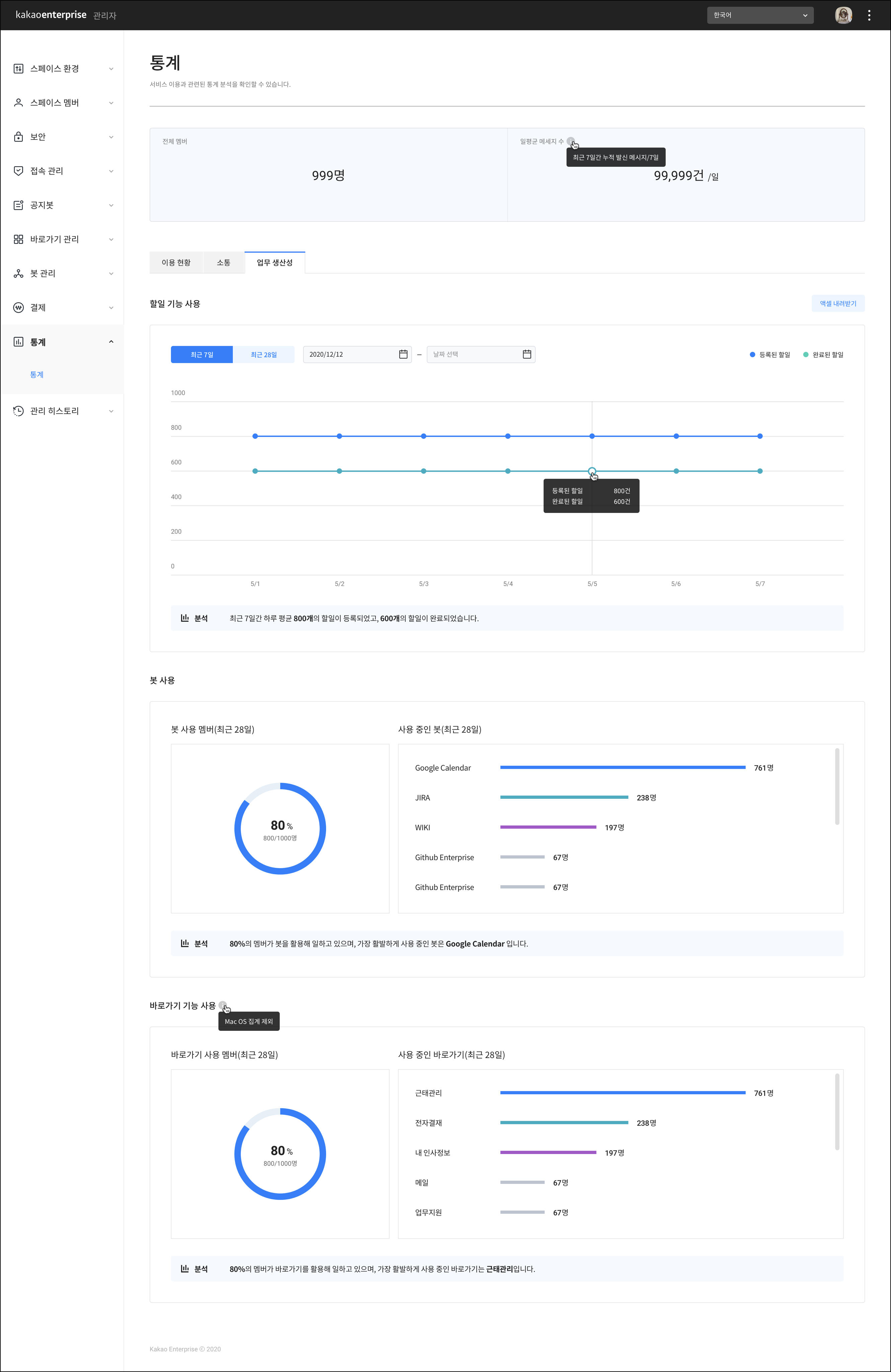Switch to the 소통 tab

click(x=224, y=263)
